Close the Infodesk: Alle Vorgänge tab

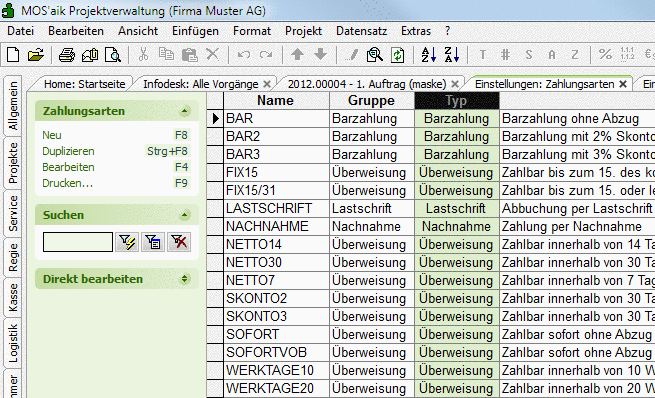267,84
